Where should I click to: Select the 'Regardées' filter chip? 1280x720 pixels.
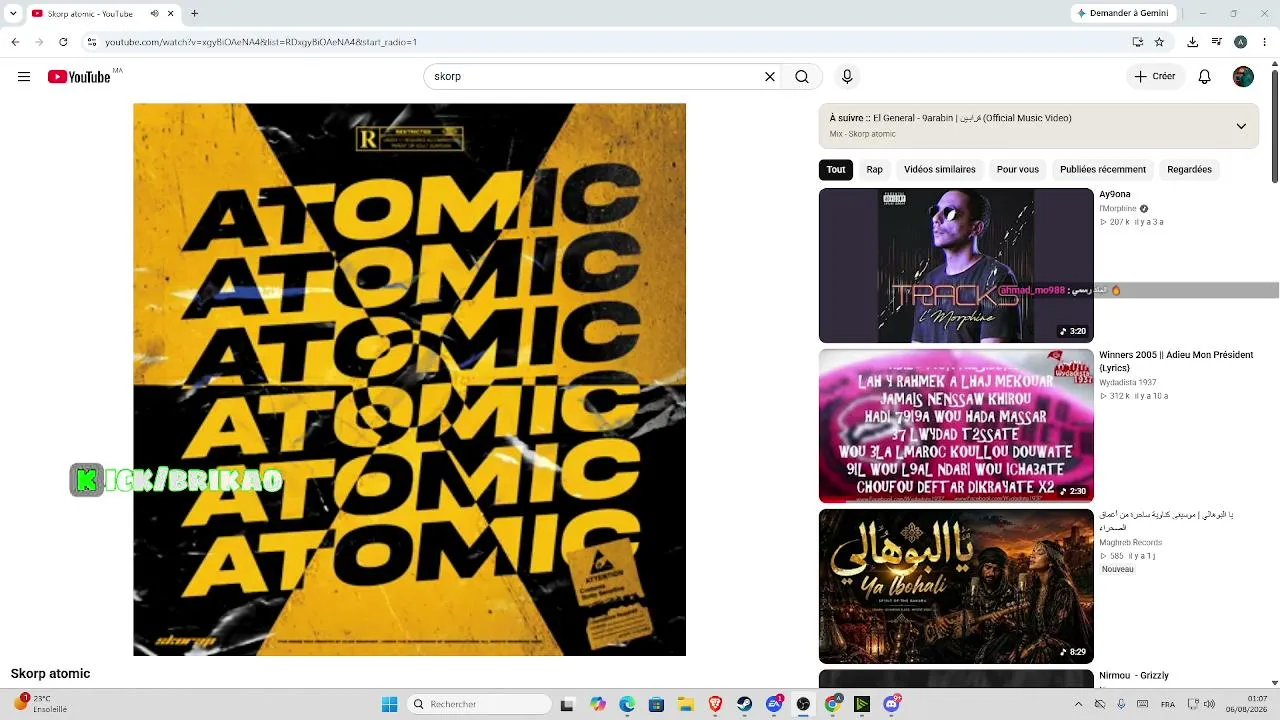1189,169
